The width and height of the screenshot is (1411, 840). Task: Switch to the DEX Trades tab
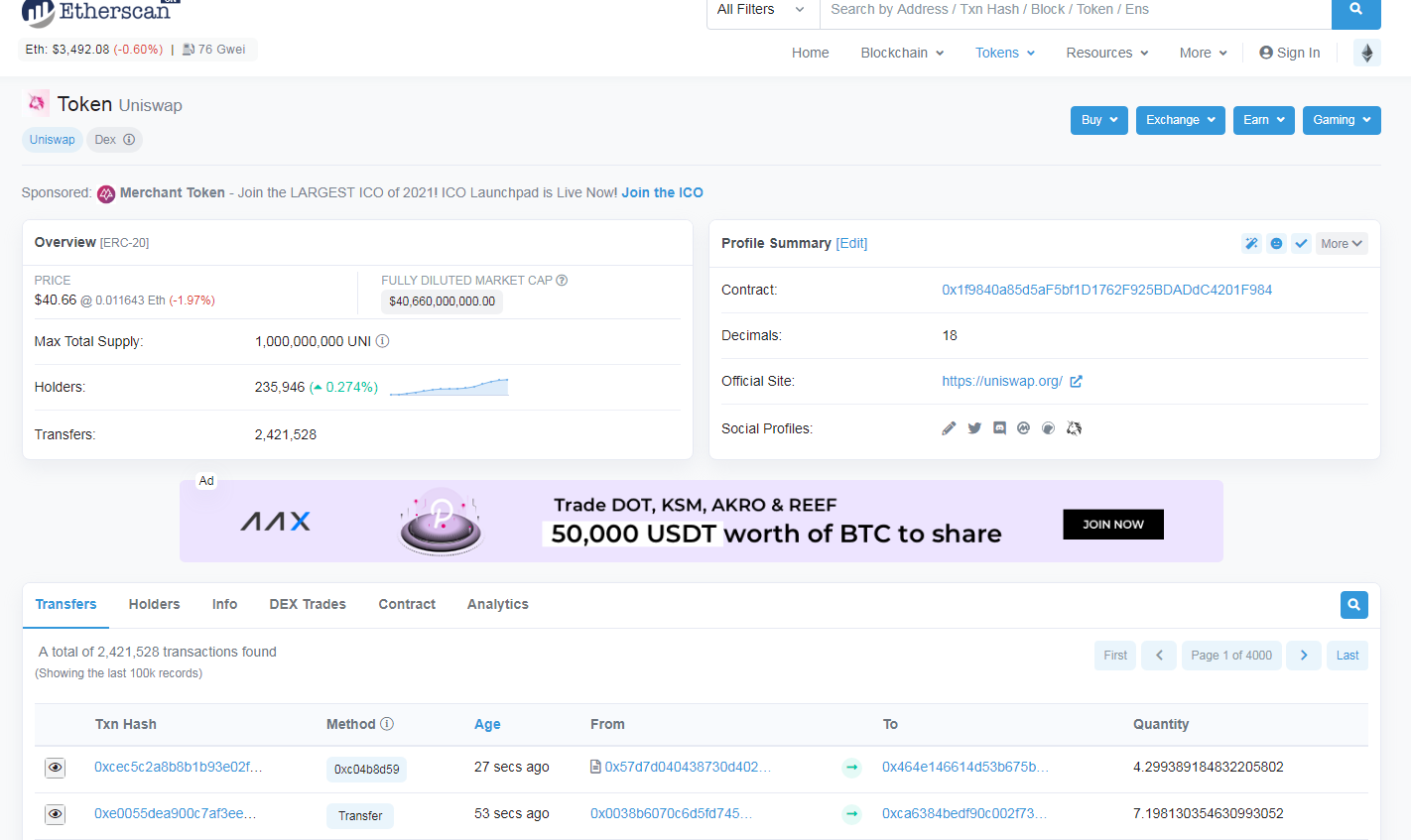(x=308, y=604)
